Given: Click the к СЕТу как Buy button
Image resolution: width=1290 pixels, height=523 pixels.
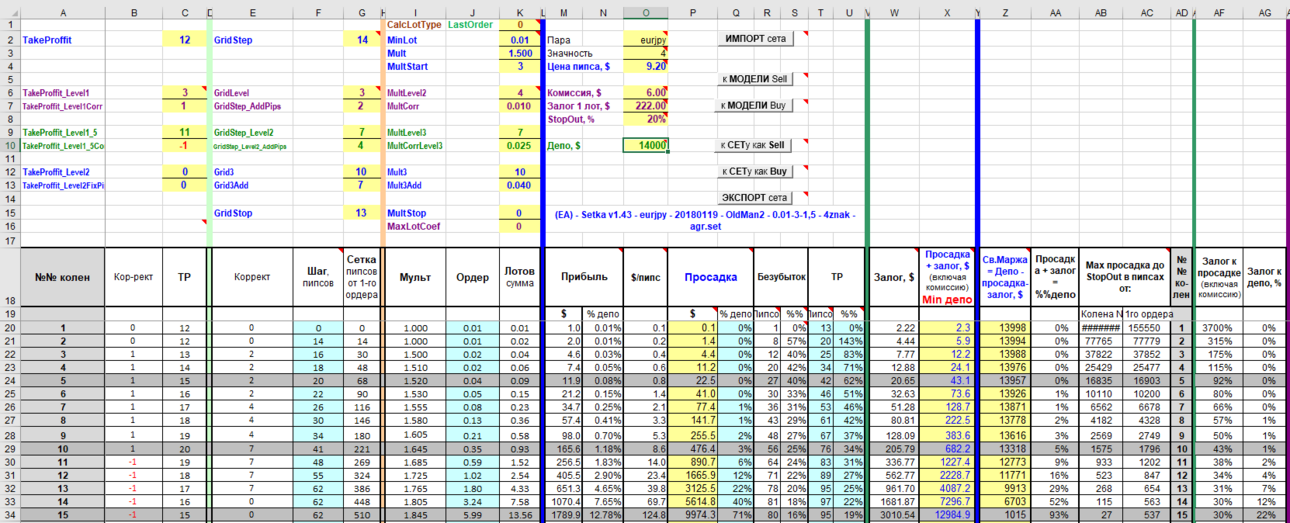Looking at the screenshot, I should coord(756,172).
